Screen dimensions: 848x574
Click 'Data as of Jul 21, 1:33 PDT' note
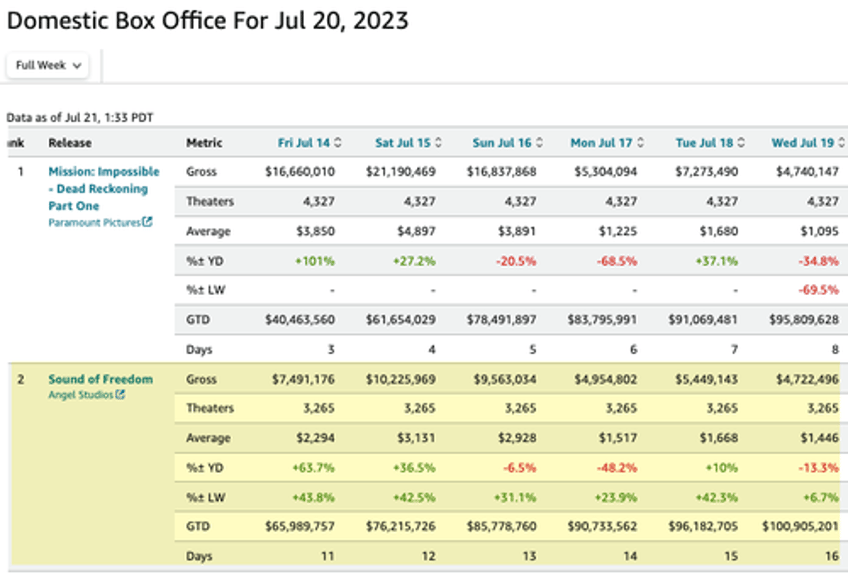(x=80, y=118)
